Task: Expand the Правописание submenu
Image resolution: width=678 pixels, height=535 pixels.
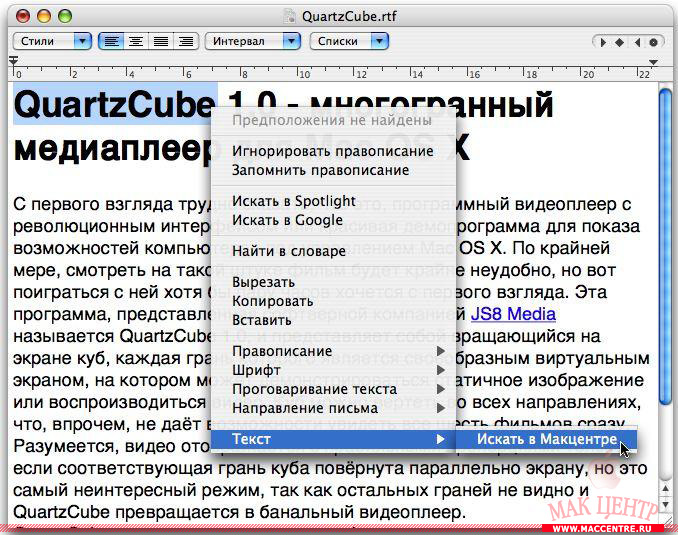Action: point(333,351)
